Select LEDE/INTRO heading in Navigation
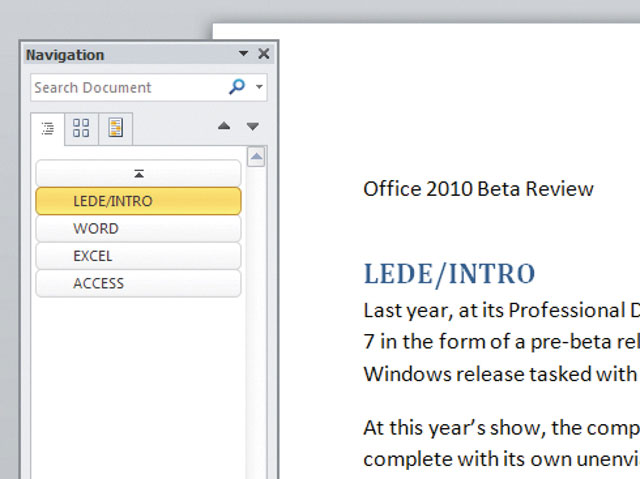 click(x=138, y=201)
